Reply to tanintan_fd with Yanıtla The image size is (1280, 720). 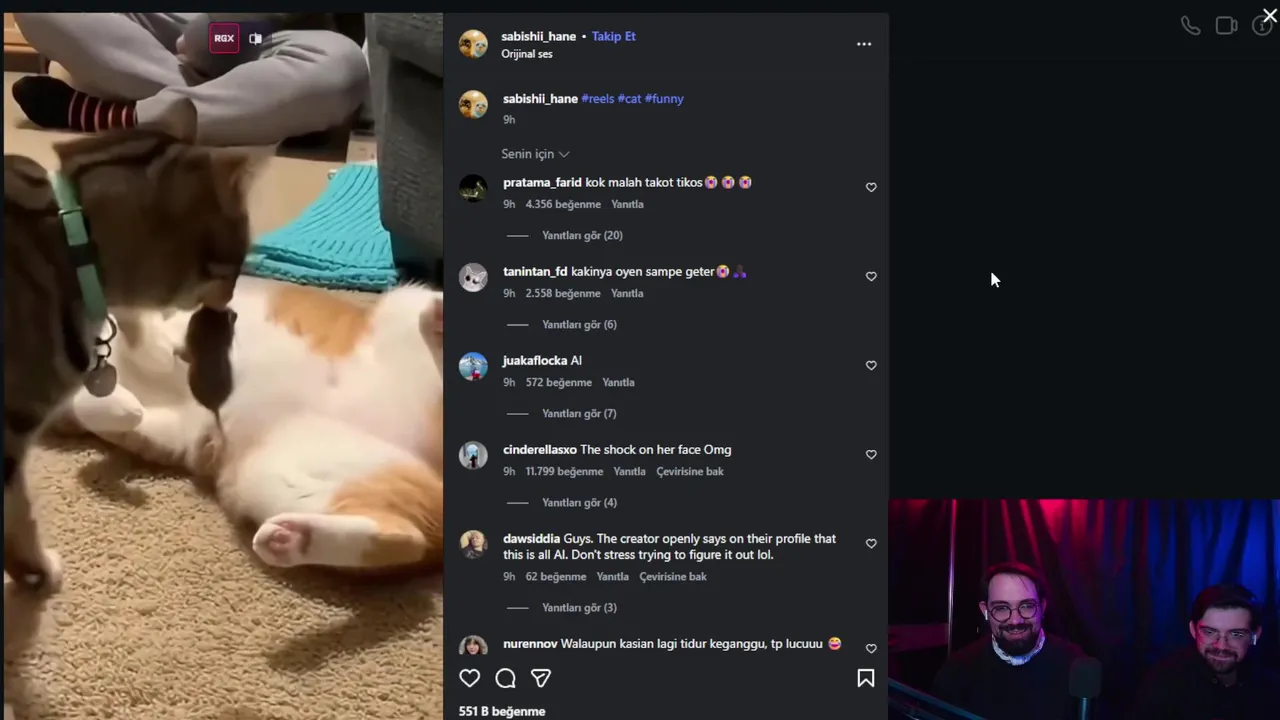tap(627, 293)
